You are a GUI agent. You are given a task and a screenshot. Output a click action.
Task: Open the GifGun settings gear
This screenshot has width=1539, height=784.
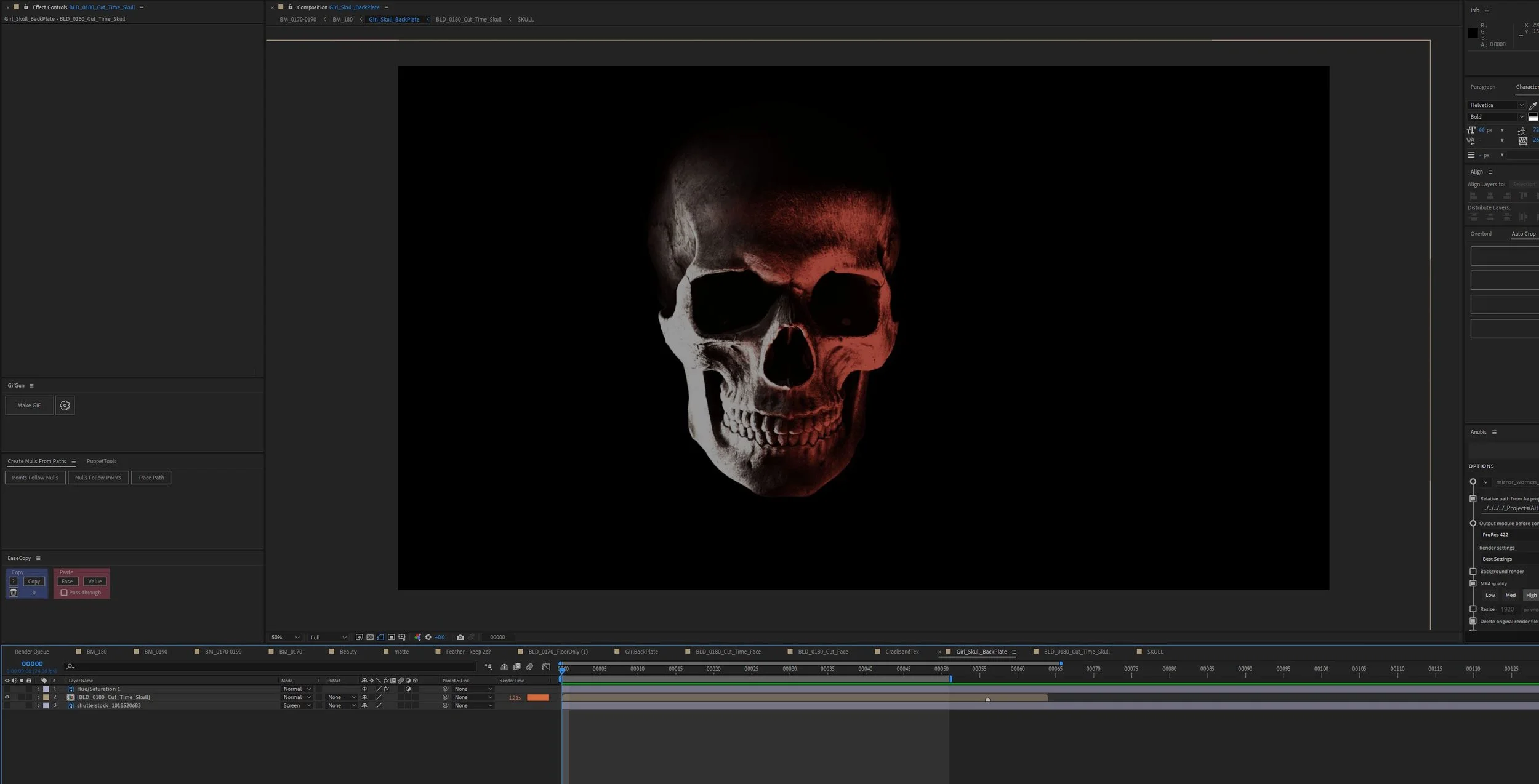tap(65, 406)
